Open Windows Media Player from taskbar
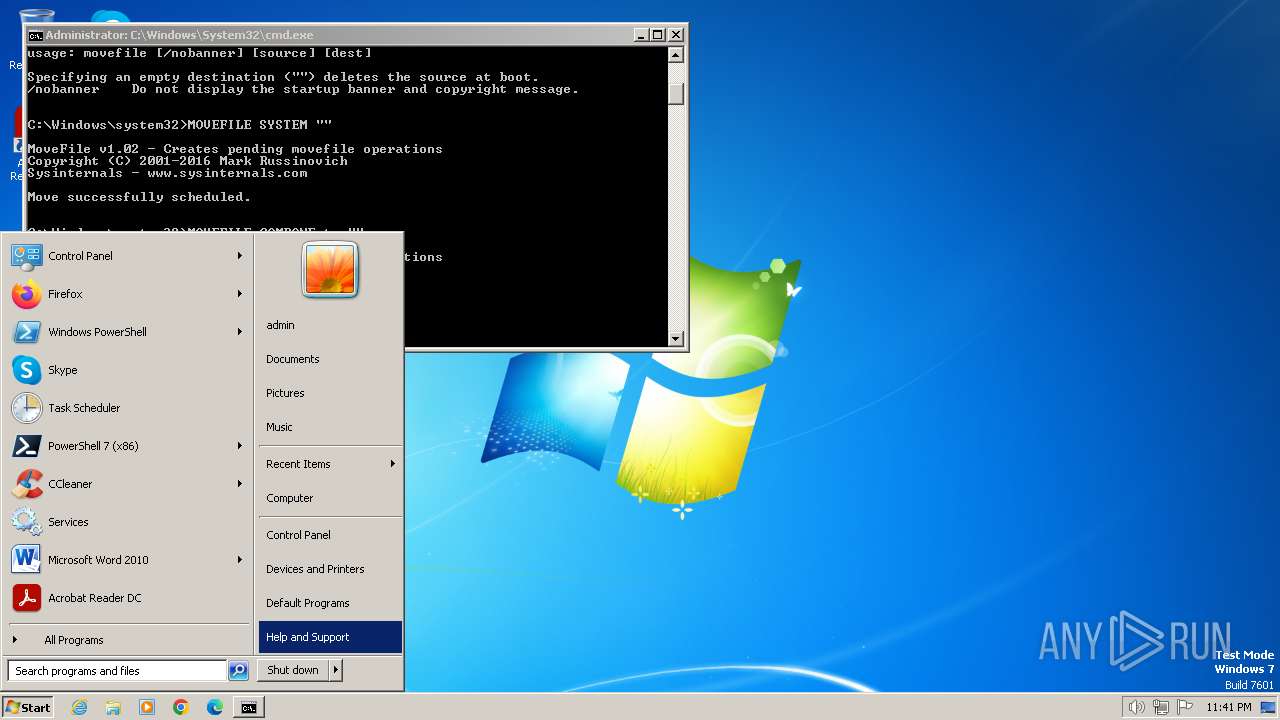Image resolution: width=1280 pixels, height=720 pixels. coord(147,707)
